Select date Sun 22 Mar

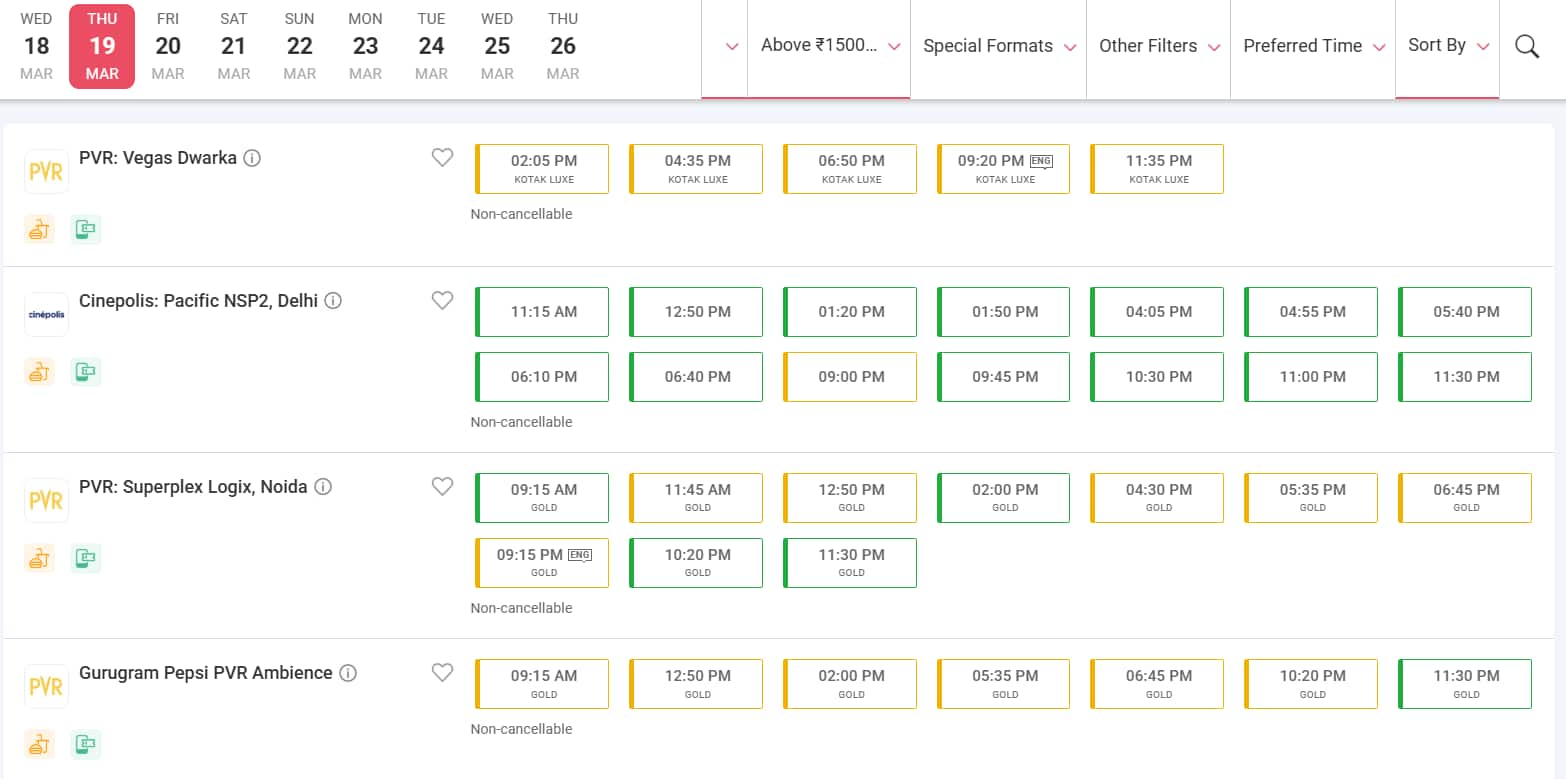(300, 46)
